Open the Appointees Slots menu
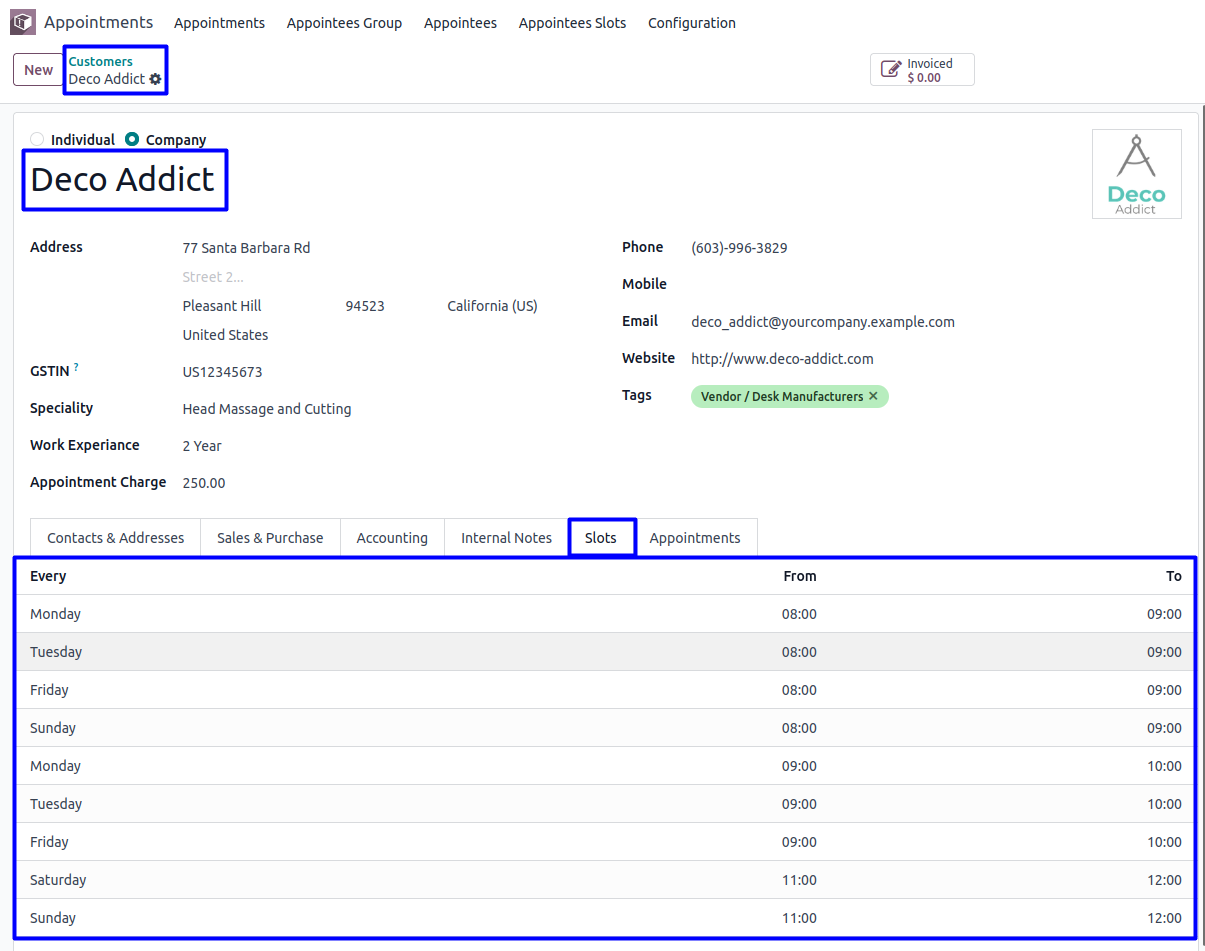The width and height of the screenshot is (1205, 951). 572,23
